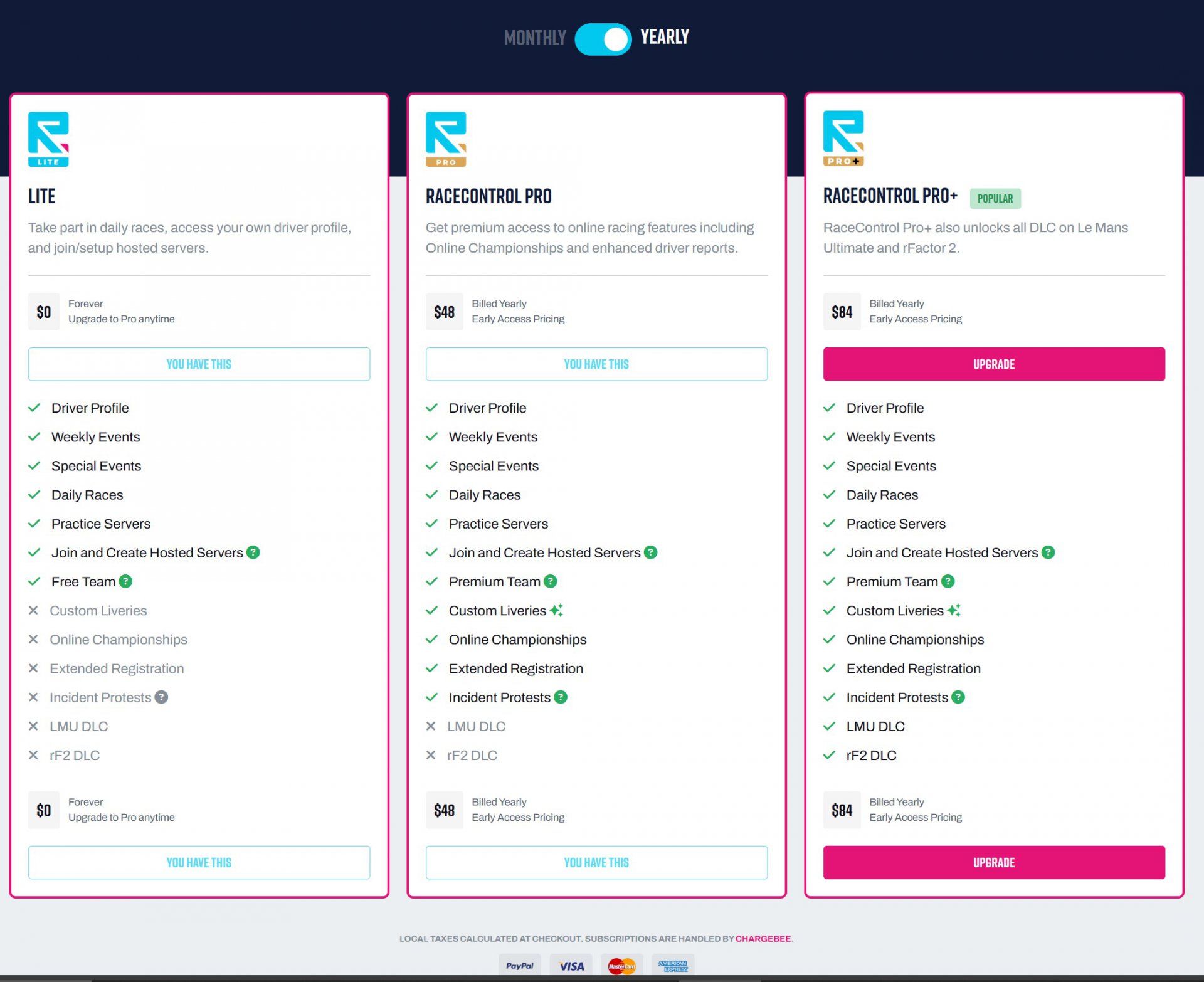Screen dimensions: 1204x982
Task: Click the PayPal payment icon
Action: click(520, 966)
